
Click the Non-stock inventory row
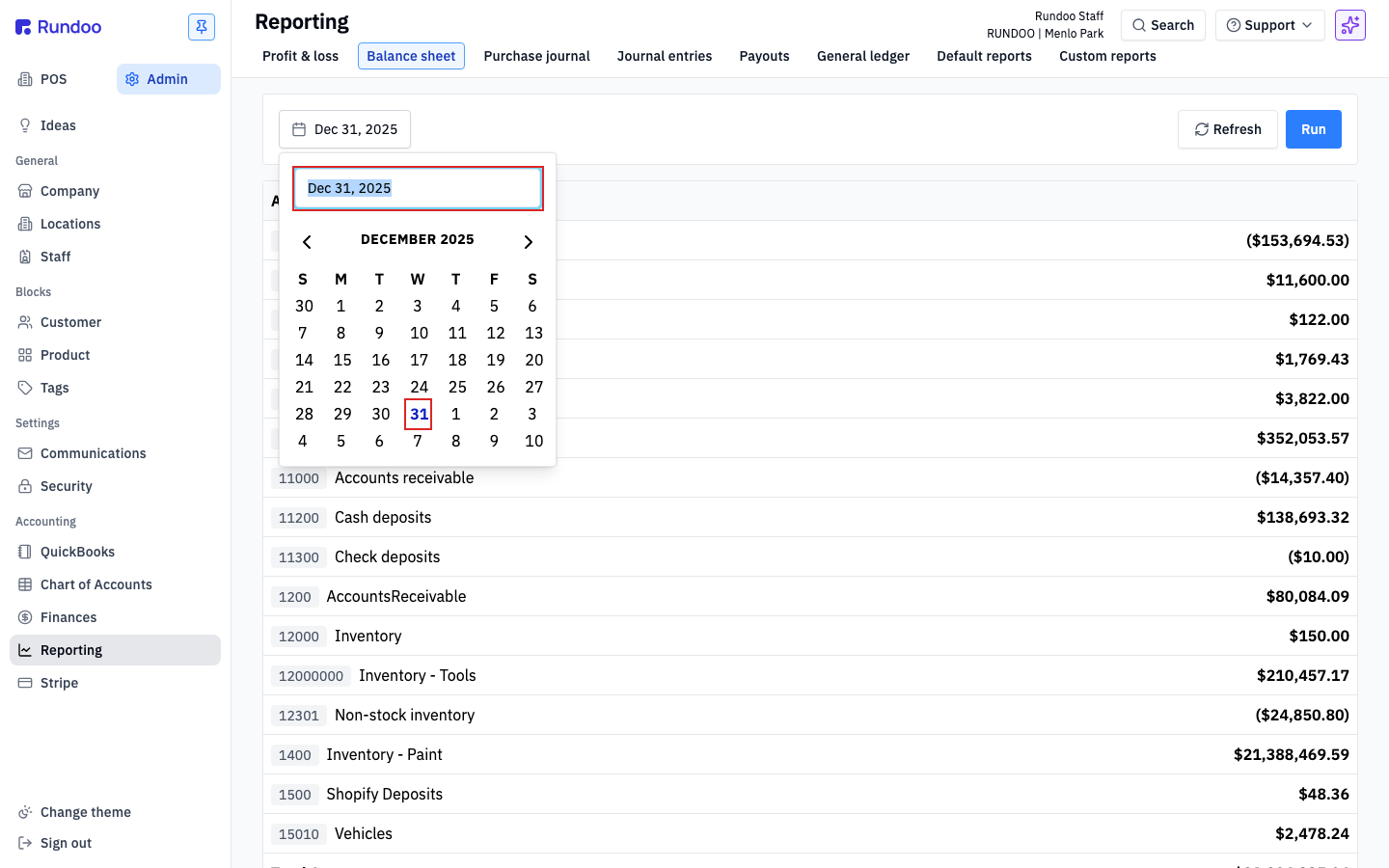(810, 715)
